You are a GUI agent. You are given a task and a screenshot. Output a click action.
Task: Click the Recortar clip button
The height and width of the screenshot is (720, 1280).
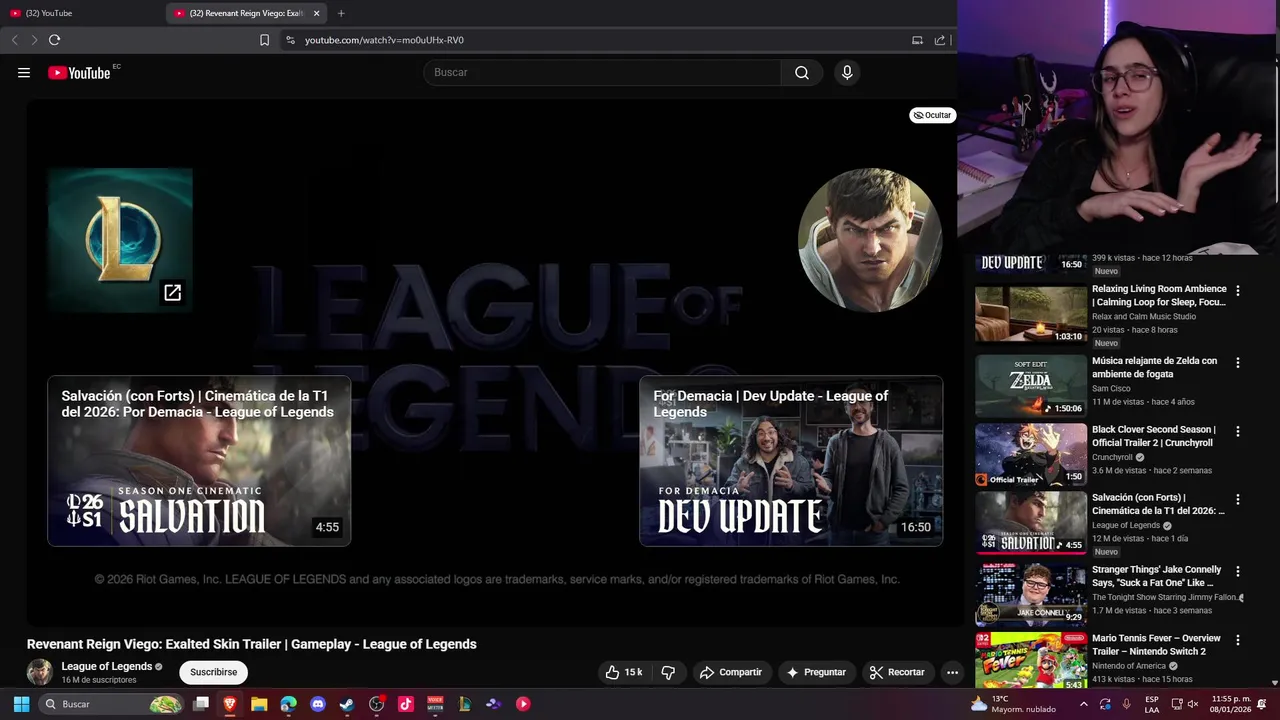(897, 672)
